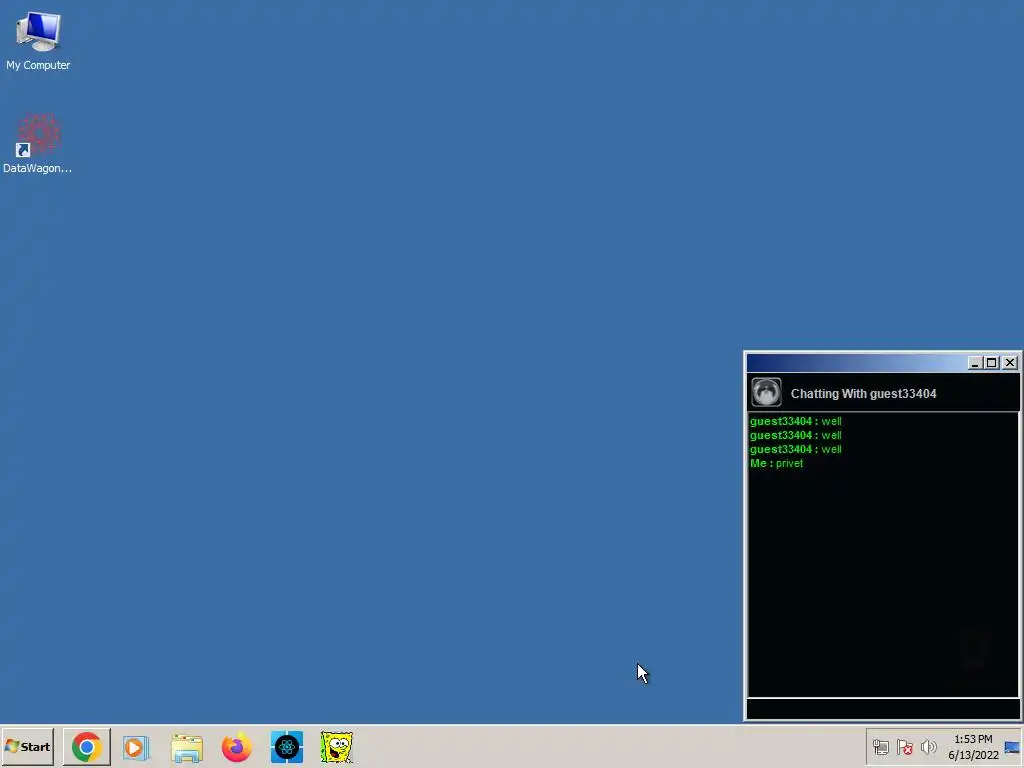The height and width of the screenshot is (768, 1024).
Task: Open the Start menu
Action: tap(27, 746)
